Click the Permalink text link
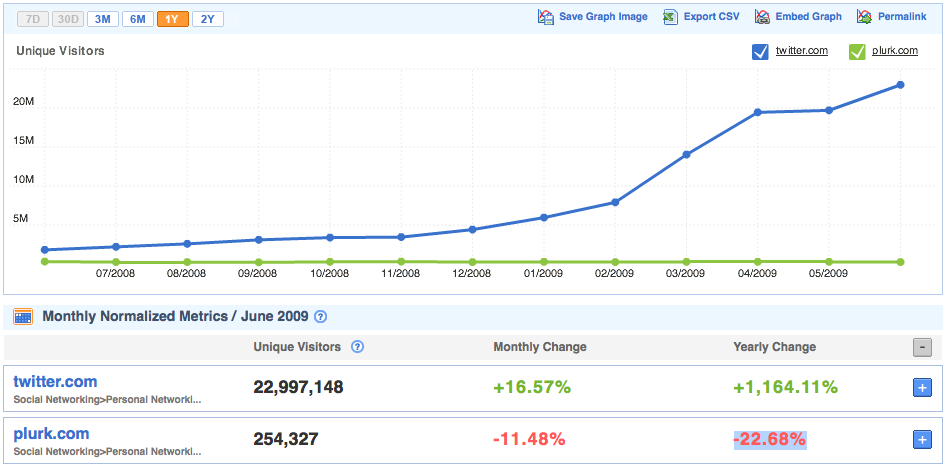Image resolution: width=946 pixels, height=466 pixels. [x=902, y=17]
